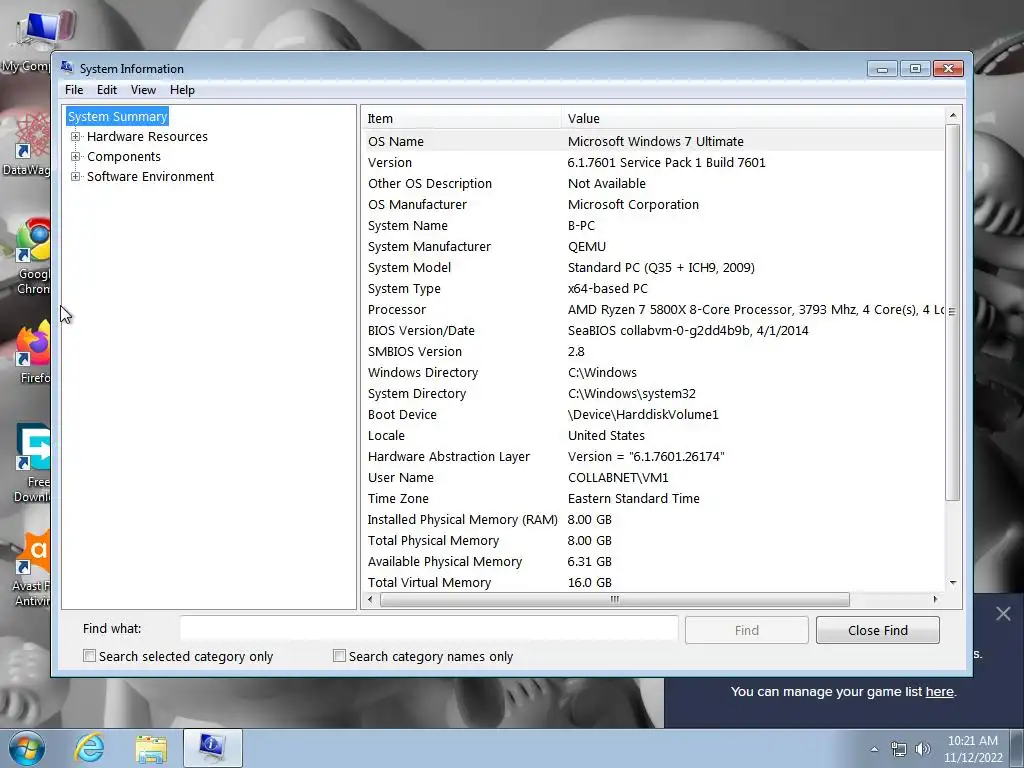Open the View menu

[x=143, y=90]
